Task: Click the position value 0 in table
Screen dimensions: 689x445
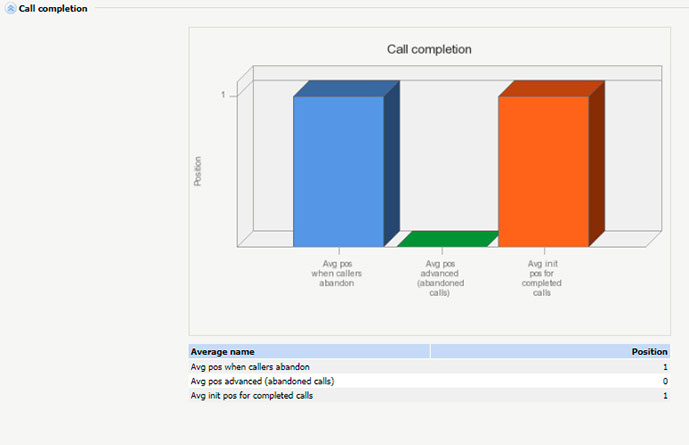Action: pyautogui.click(x=664, y=381)
